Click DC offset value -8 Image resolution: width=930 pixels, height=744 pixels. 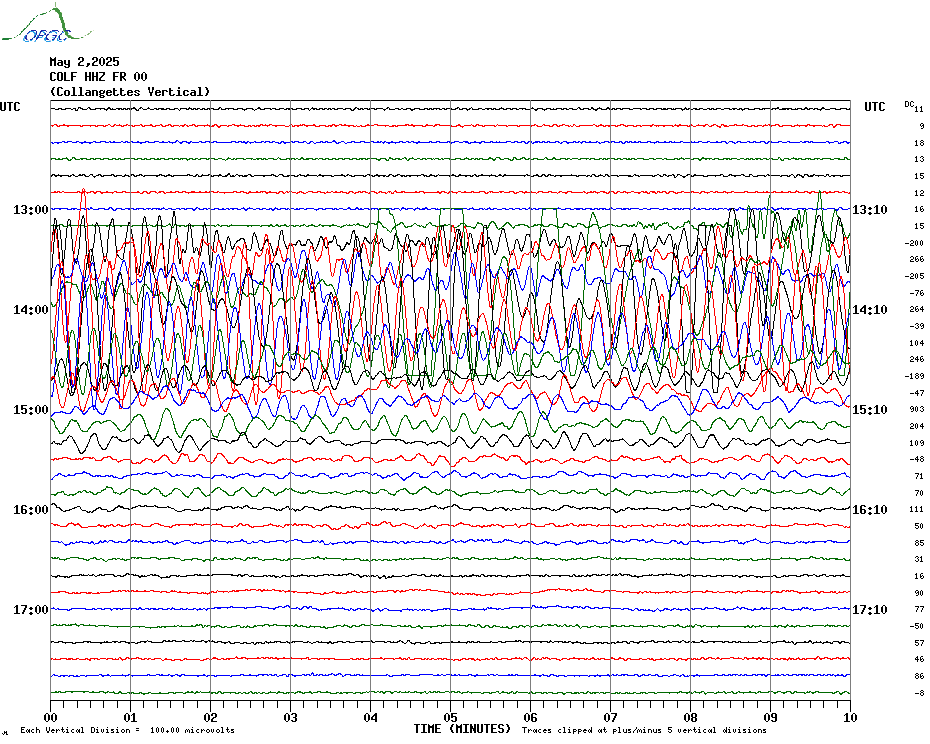pos(919,692)
